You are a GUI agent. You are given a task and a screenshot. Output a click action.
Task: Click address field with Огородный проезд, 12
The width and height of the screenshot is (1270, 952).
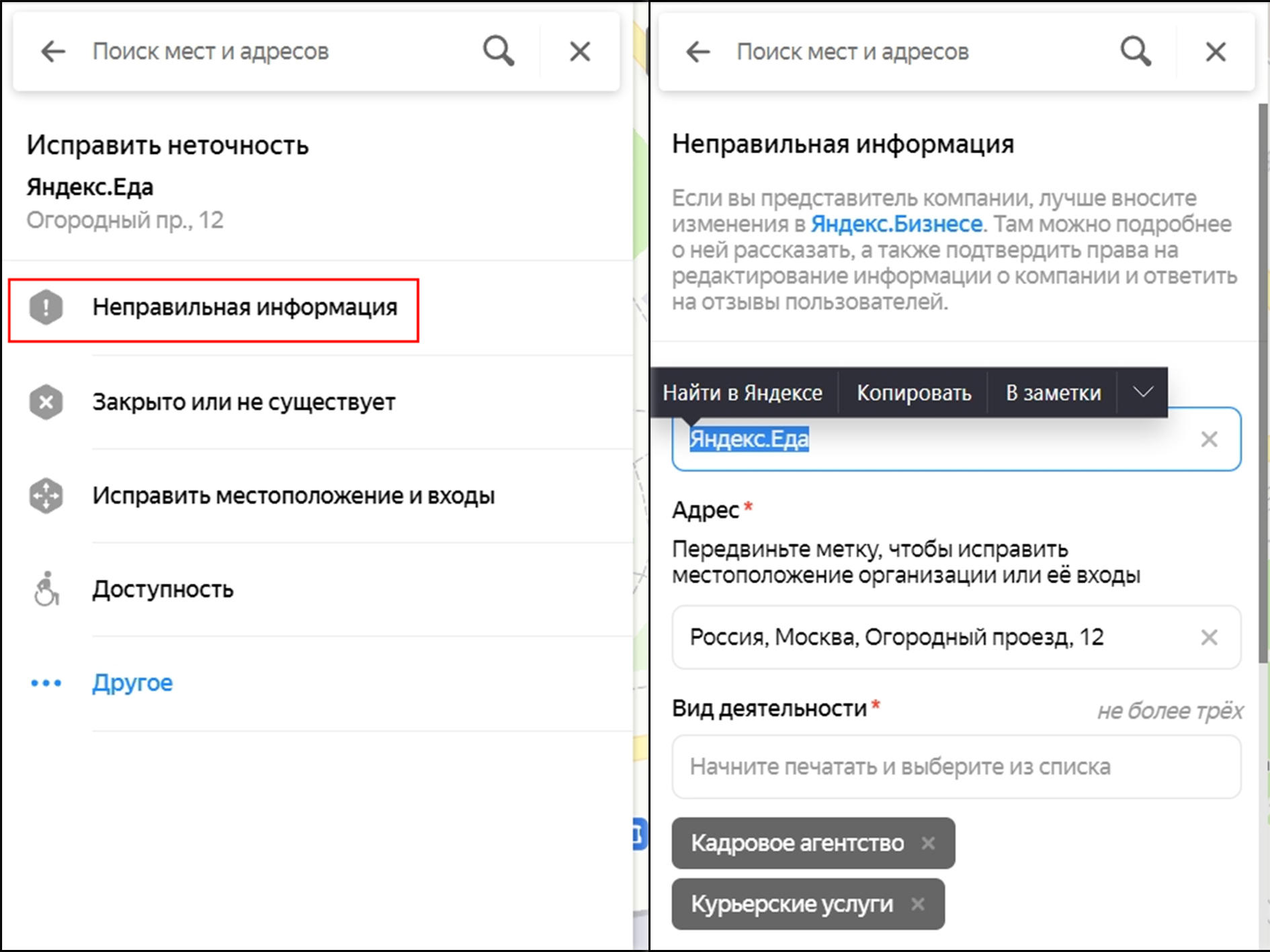tap(956, 637)
